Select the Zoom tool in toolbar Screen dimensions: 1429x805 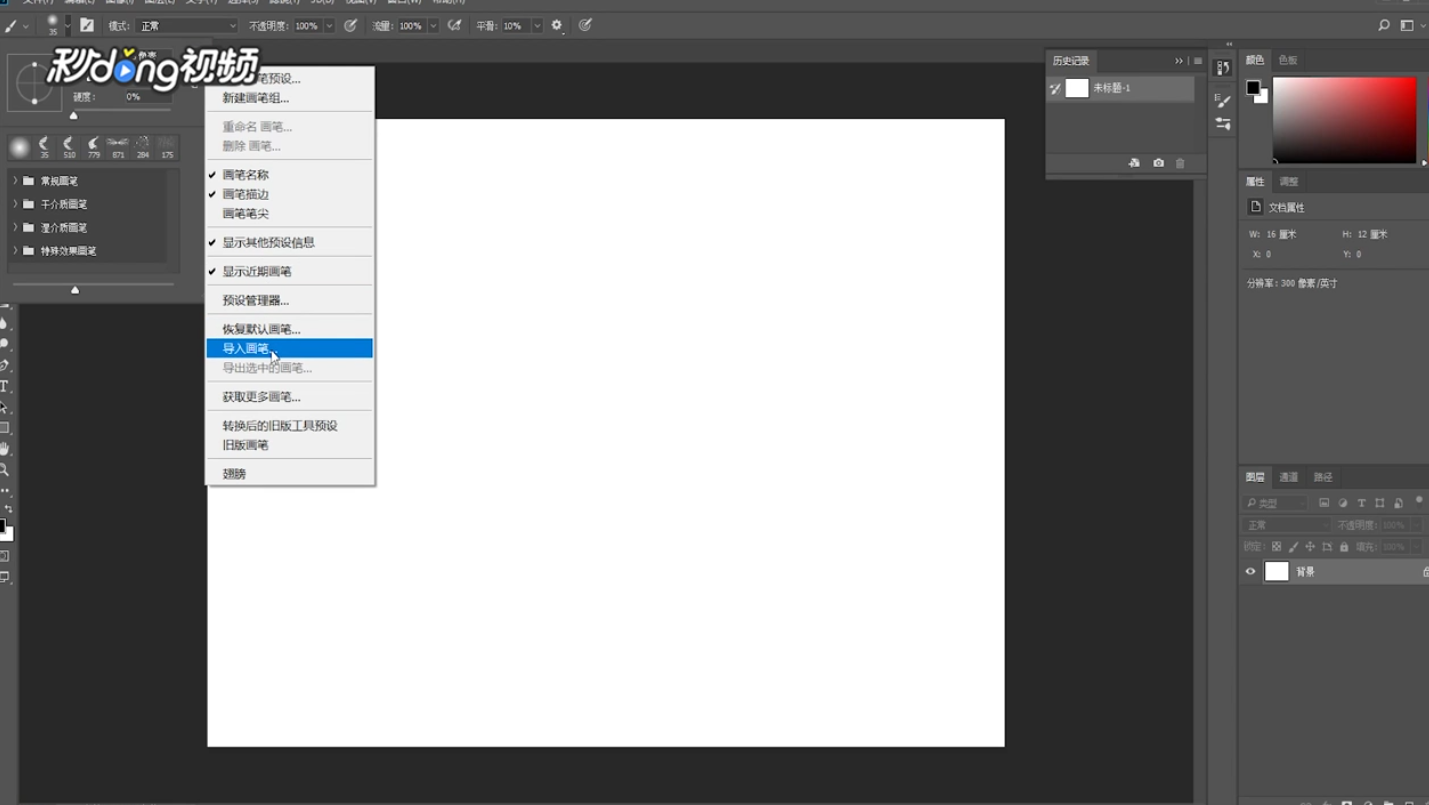(x=5, y=470)
